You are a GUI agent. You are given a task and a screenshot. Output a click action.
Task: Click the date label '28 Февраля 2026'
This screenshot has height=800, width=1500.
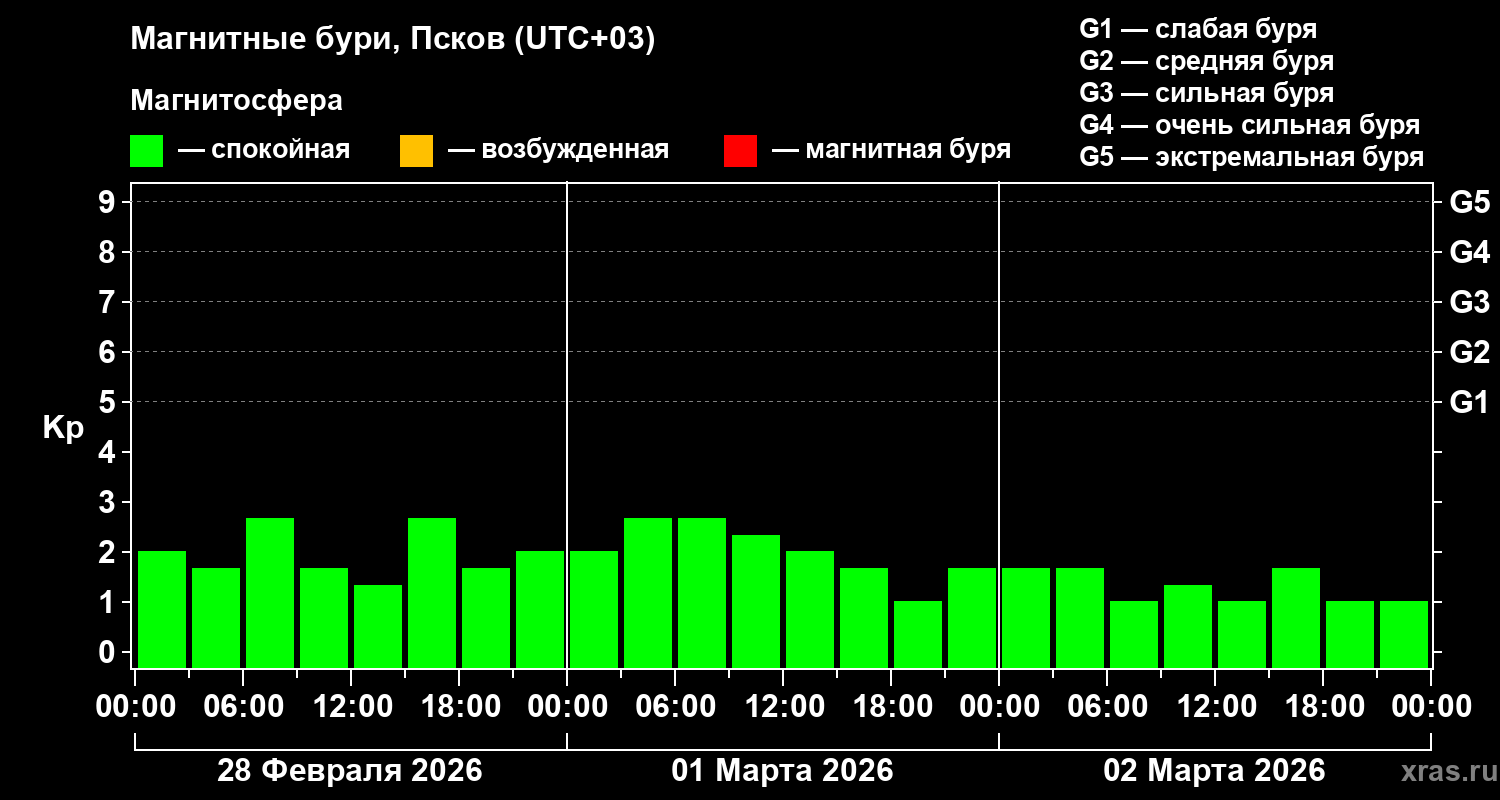point(350,770)
